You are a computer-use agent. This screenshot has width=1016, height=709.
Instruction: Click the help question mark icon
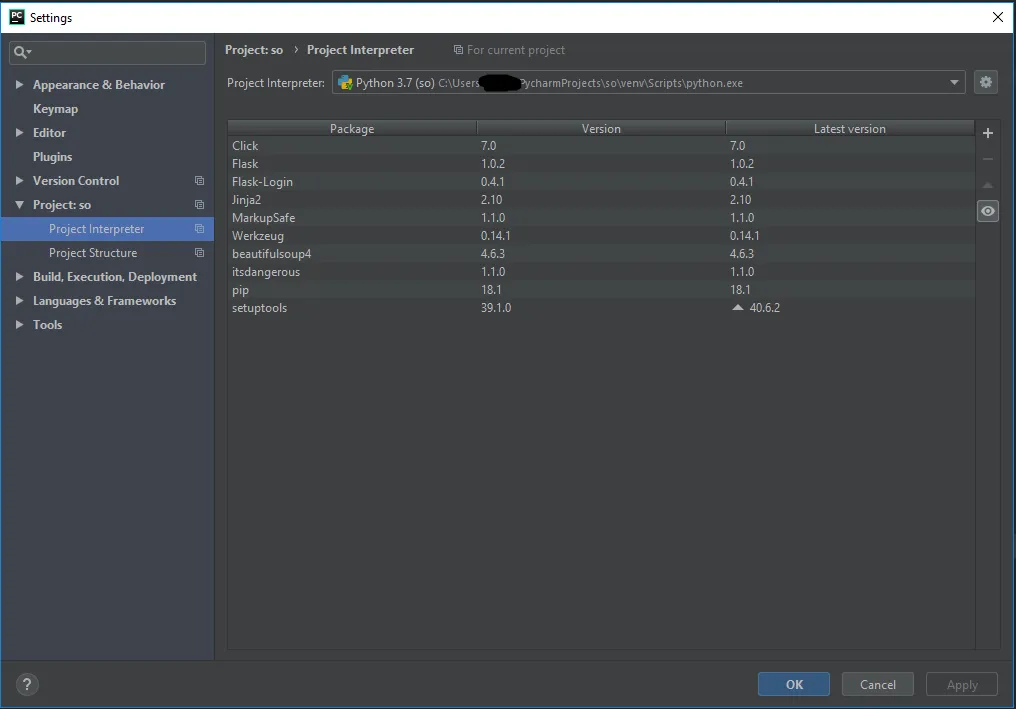coord(27,684)
